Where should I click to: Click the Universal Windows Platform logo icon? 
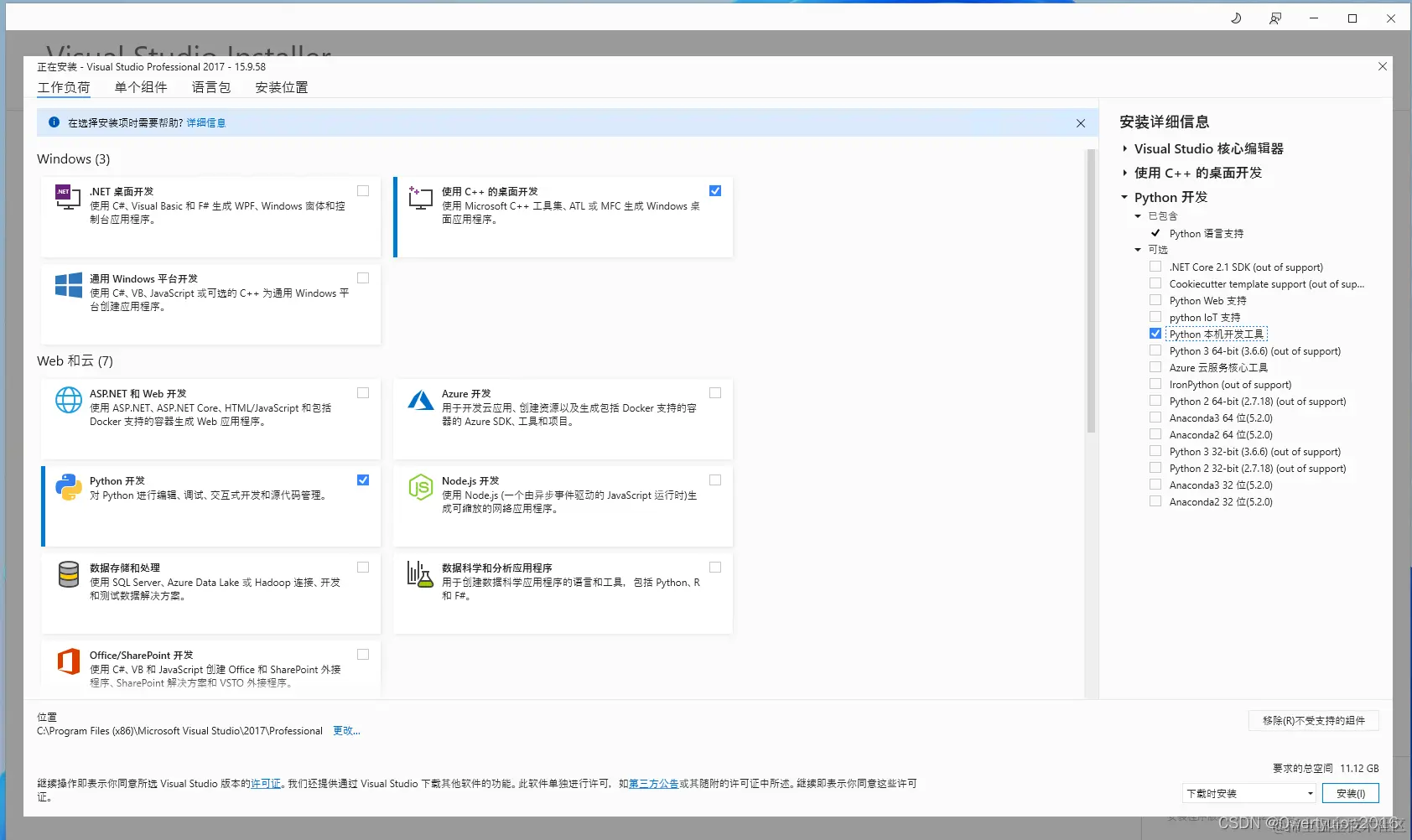pos(68,285)
